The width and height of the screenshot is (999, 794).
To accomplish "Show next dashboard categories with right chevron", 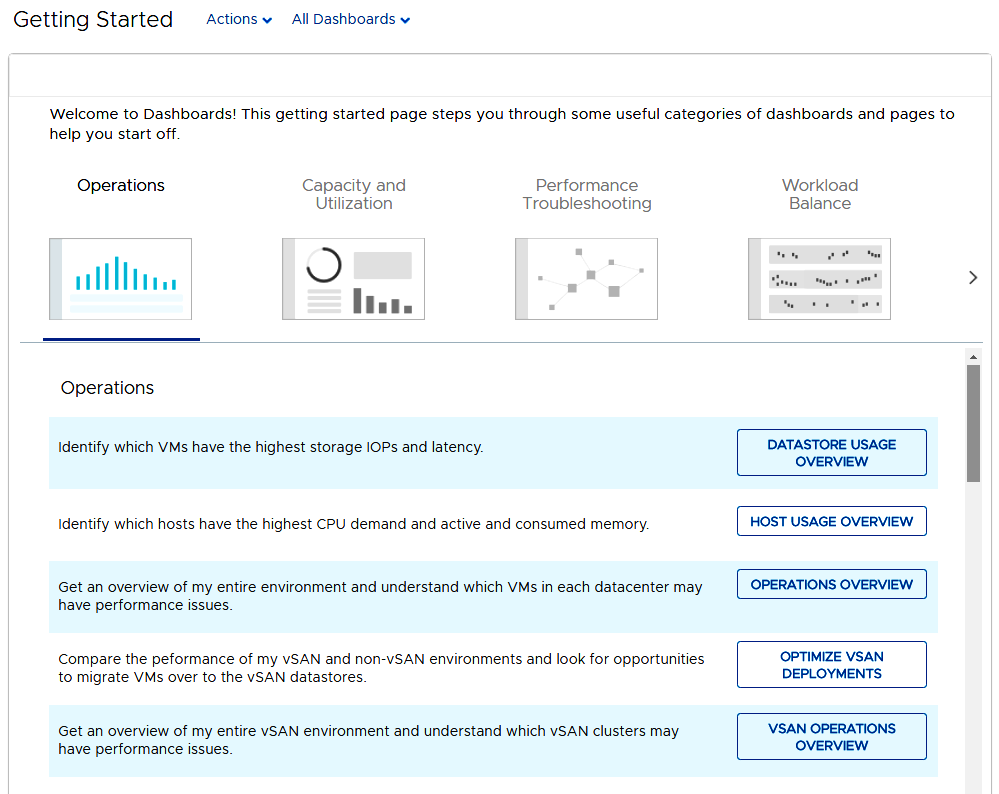I will pos(973,278).
